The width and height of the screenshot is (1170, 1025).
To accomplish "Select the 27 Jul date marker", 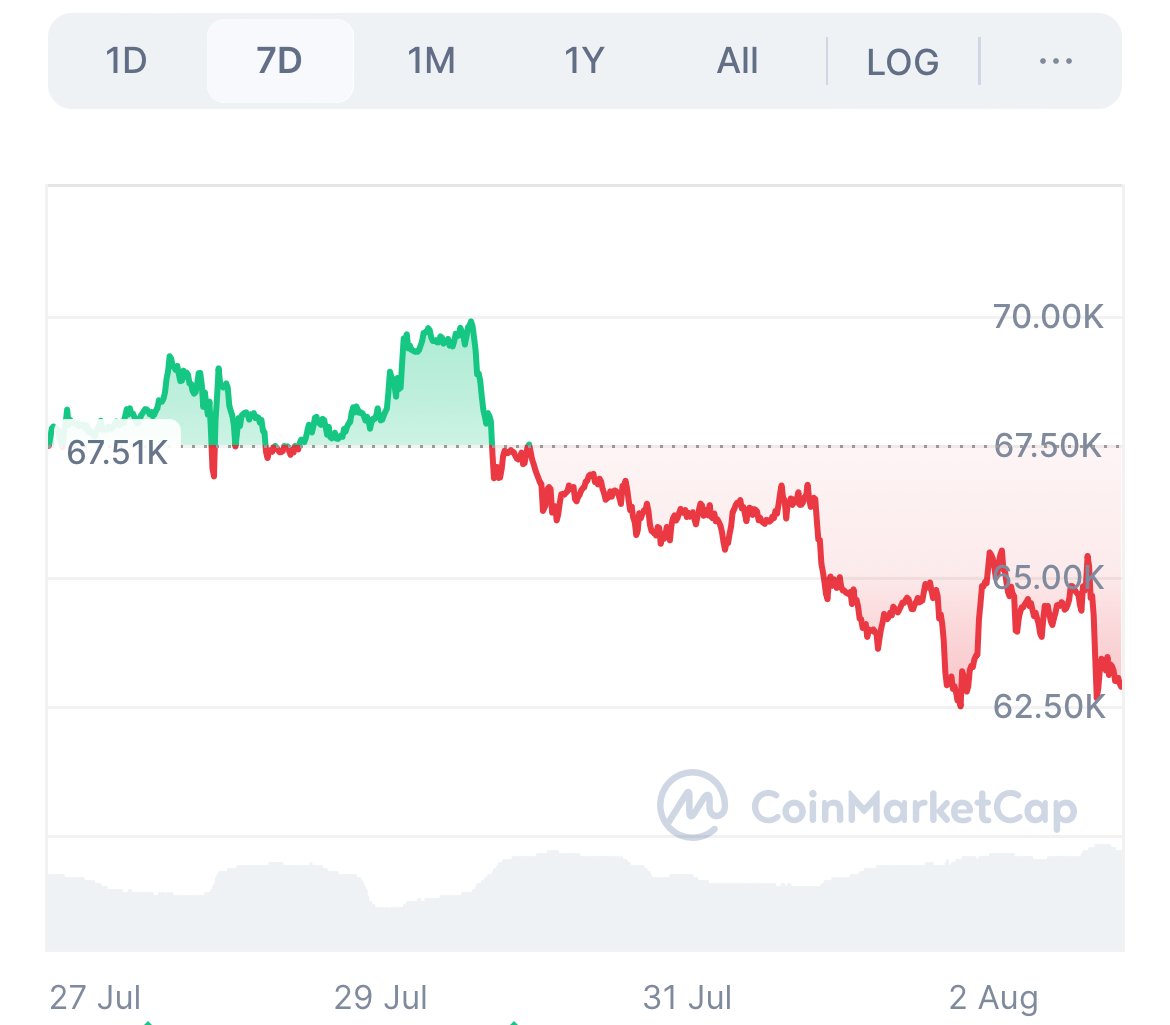I will pos(95,997).
